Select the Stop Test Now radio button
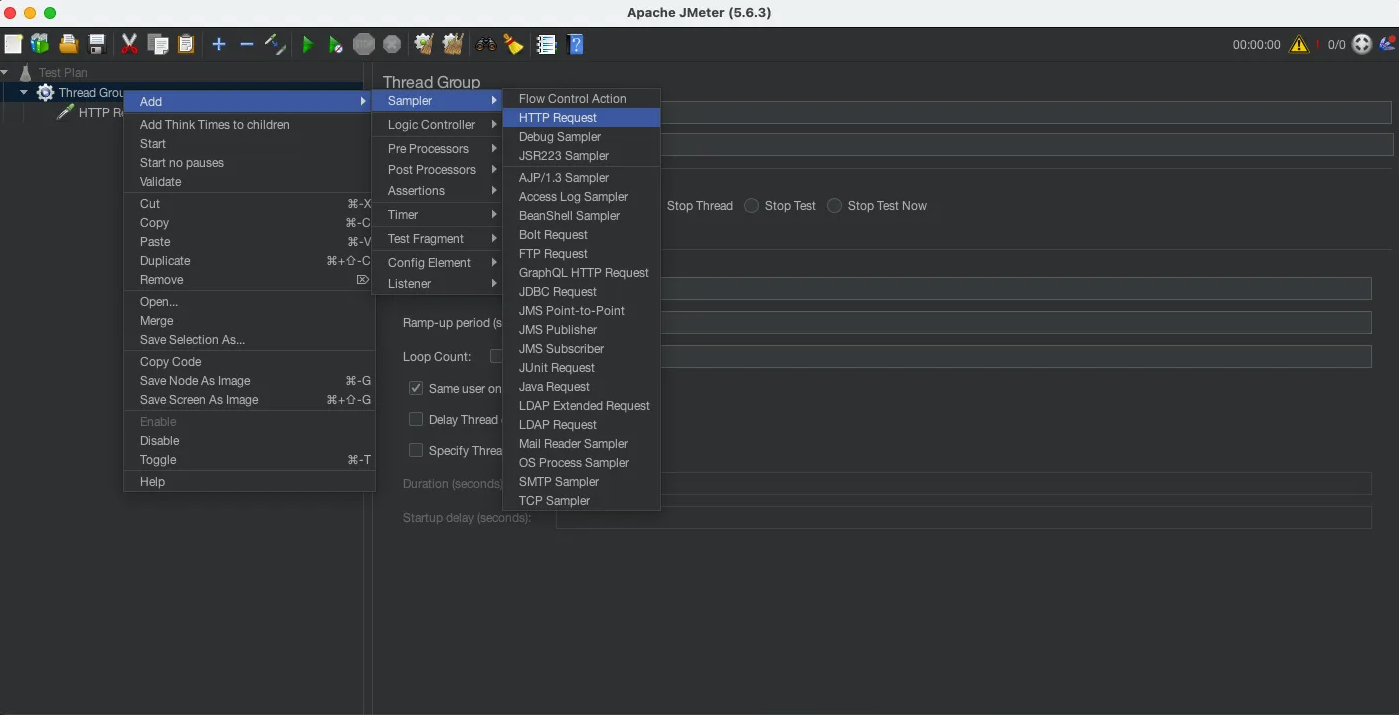Screen dimensions: 1399x715 pyautogui.click(x=834, y=206)
